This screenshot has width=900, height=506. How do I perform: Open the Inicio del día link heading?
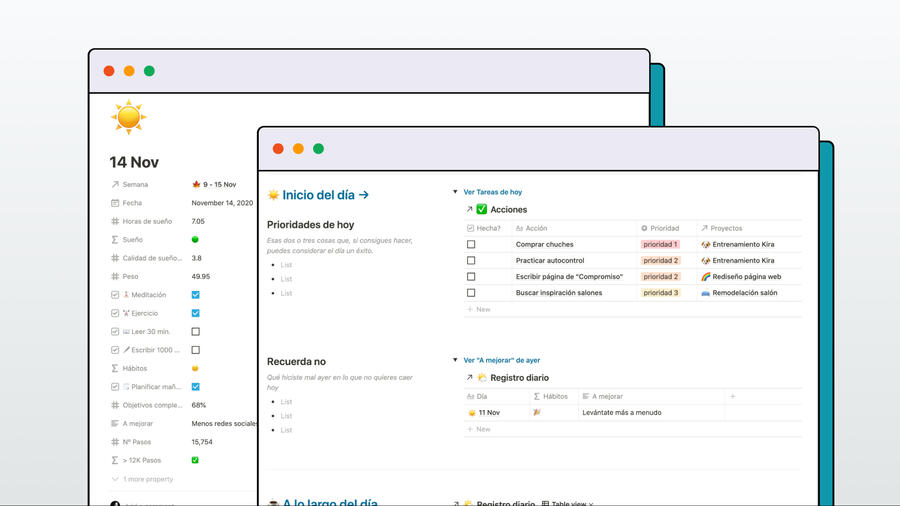pyautogui.click(x=318, y=195)
